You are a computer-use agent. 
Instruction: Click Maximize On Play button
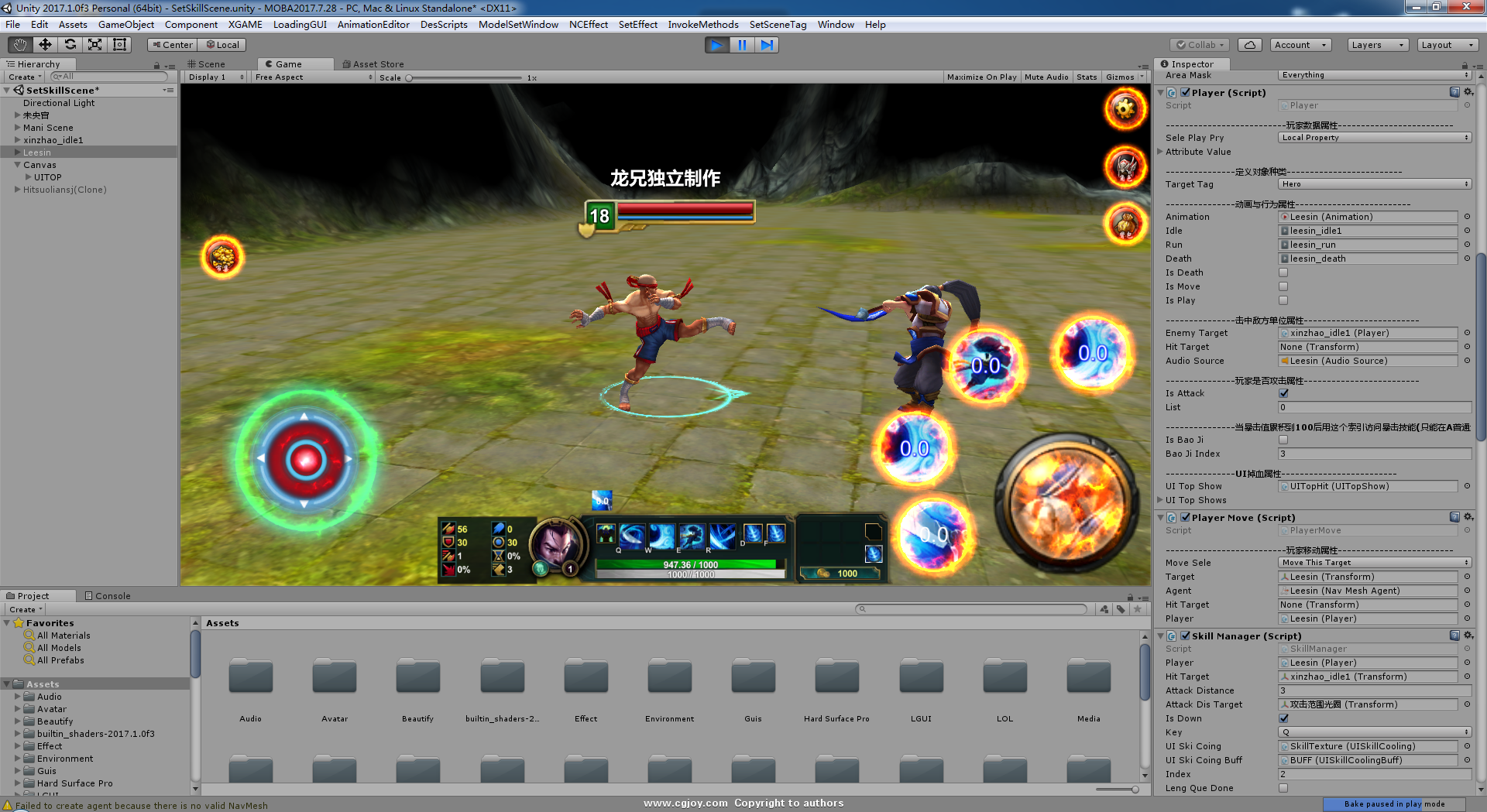click(x=981, y=77)
